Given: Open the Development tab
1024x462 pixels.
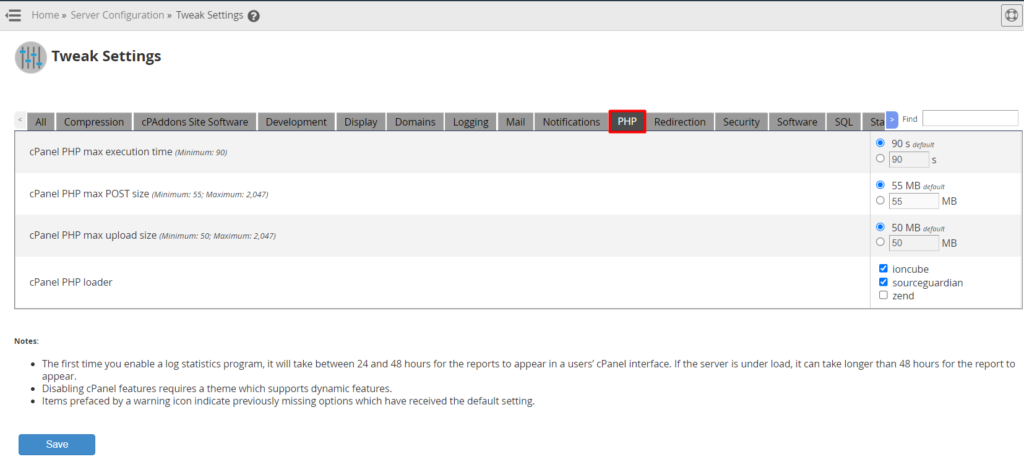Looking at the screenshot, I should pyautogui.click(x=296, y=122).
